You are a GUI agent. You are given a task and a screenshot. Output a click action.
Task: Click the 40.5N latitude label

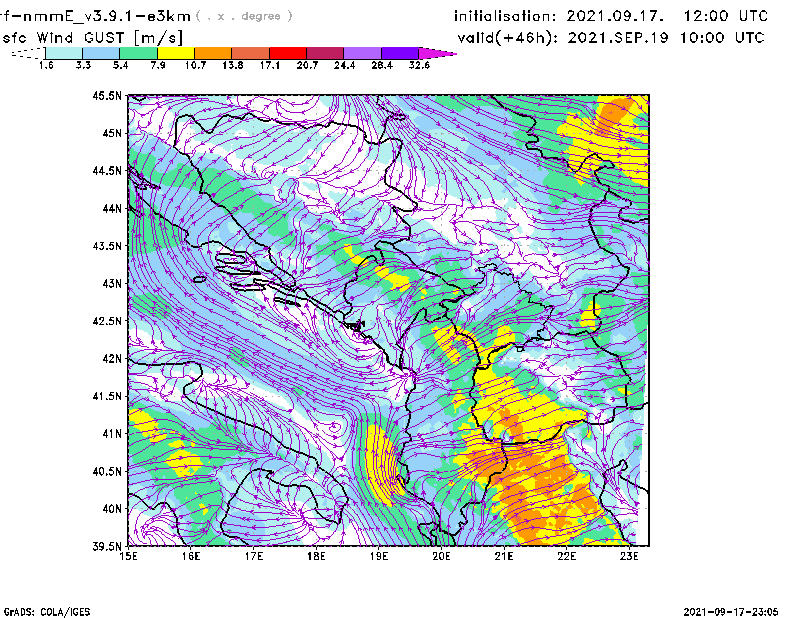tap(107, 471)
